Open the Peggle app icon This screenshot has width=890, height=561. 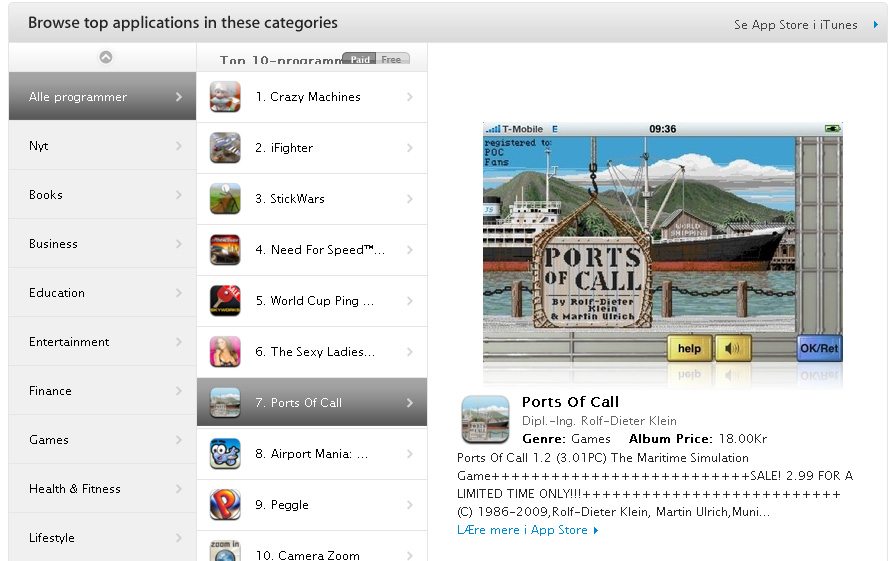225,504
